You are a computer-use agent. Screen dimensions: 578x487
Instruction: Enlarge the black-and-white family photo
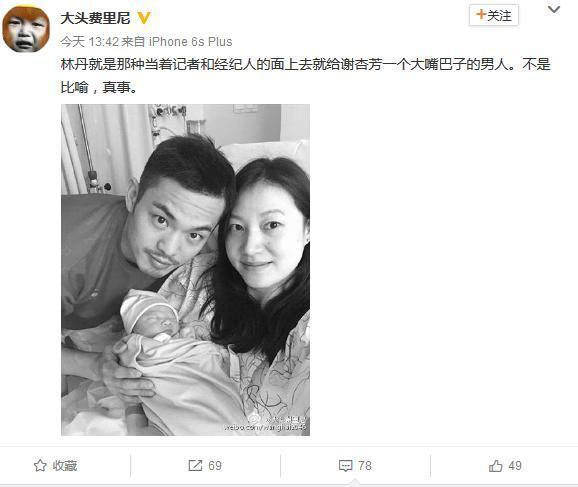click(x=185, y=270)
